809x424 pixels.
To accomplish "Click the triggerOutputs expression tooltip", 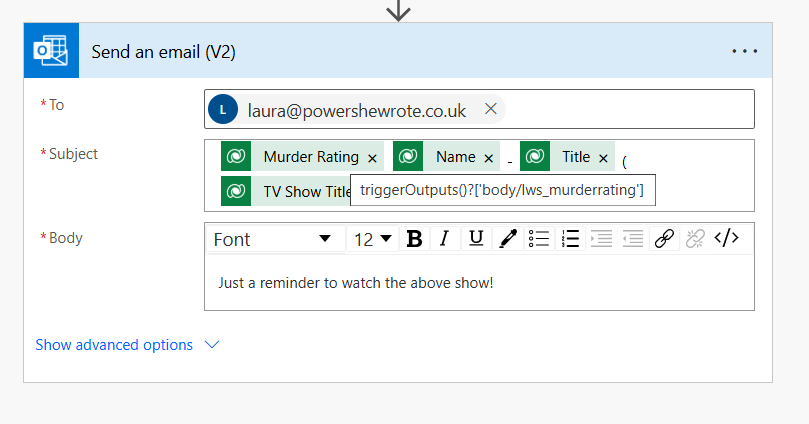I will coord(503,190).
